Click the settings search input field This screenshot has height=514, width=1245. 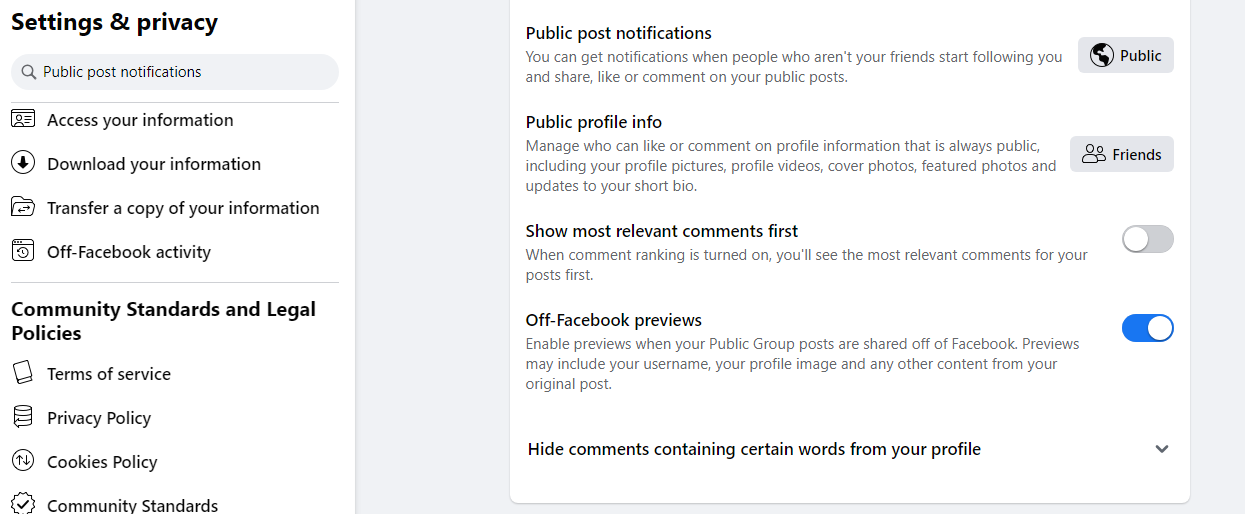tap(185, 72)
